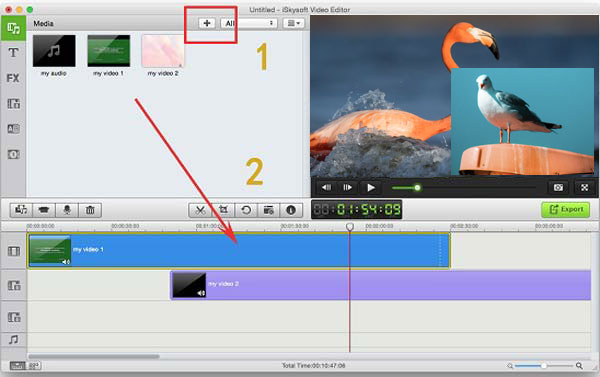This screenshot has height=377, width=600.
Task: Select my video 1 clip in timeline
Action: coord(239,251)
